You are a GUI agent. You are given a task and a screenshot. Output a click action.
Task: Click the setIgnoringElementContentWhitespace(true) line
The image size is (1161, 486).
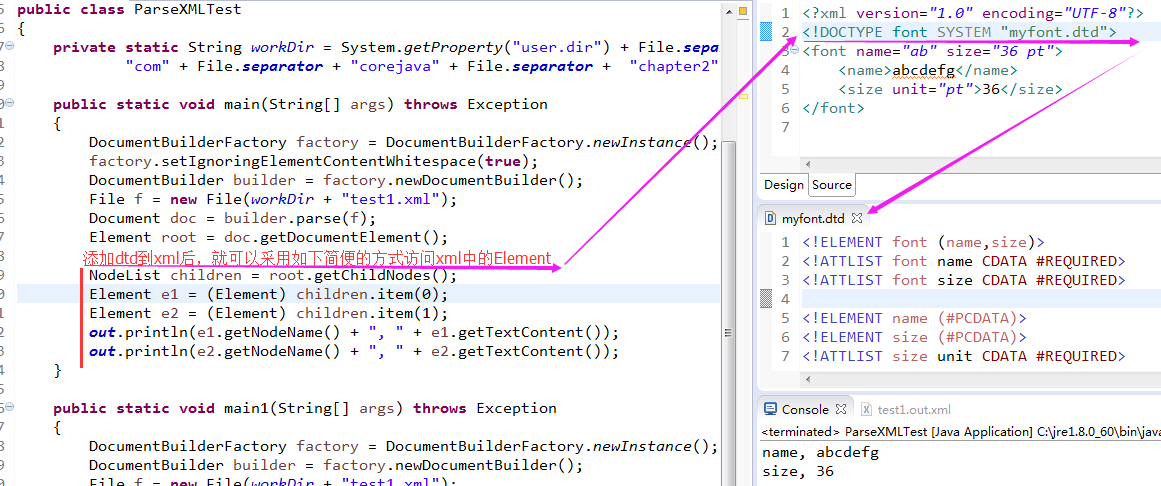313,162
